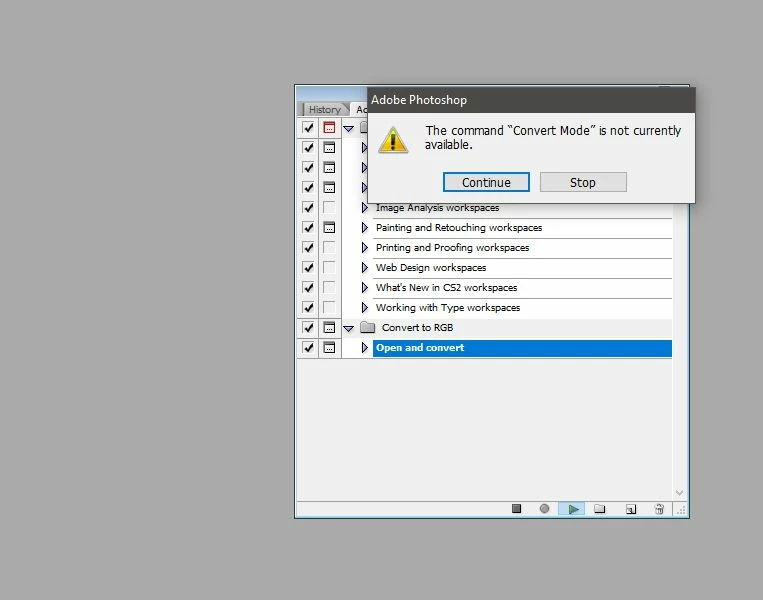Viewport: 763px width, 600px height.
Task: Click the Convert Mode not available message
Action: coord(553,137)
